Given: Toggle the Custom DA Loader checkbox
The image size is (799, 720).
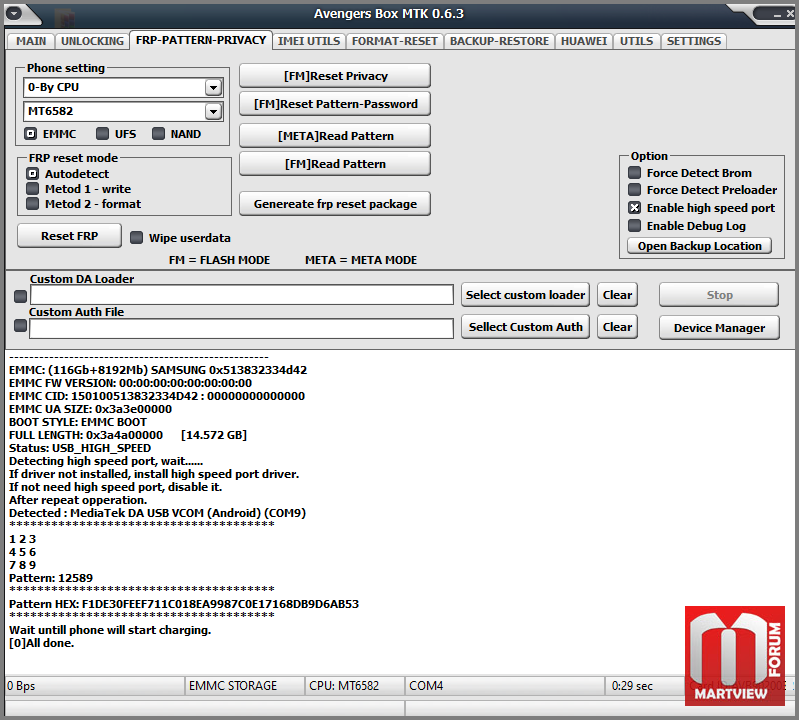Looking at the screenshot, I should [x=20, y=296].
